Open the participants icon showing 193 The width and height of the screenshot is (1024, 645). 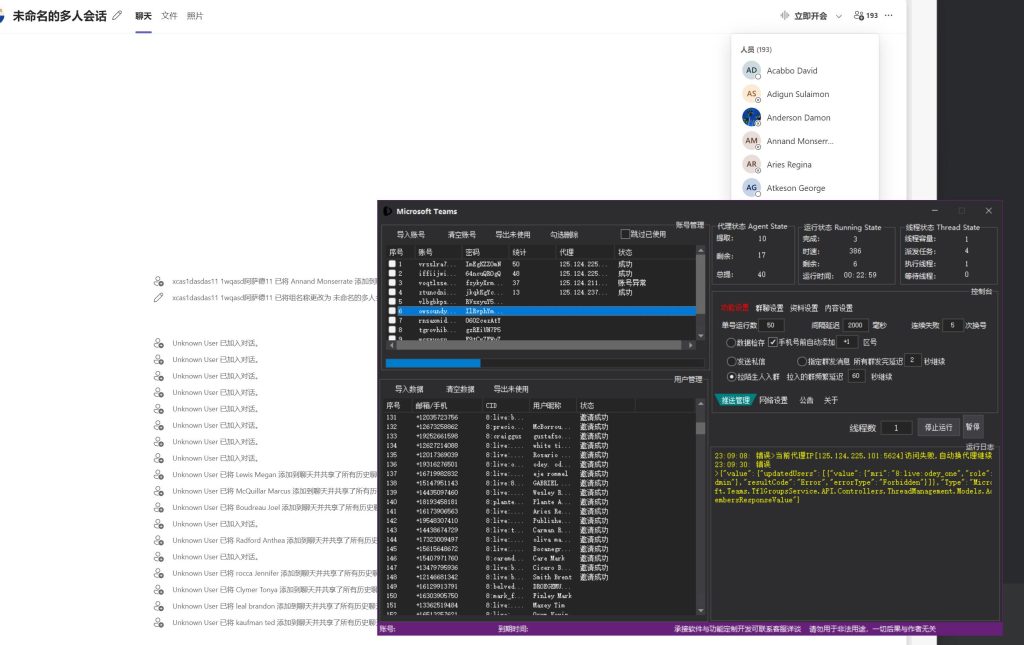pyautogui.click(x=865, y=16)
